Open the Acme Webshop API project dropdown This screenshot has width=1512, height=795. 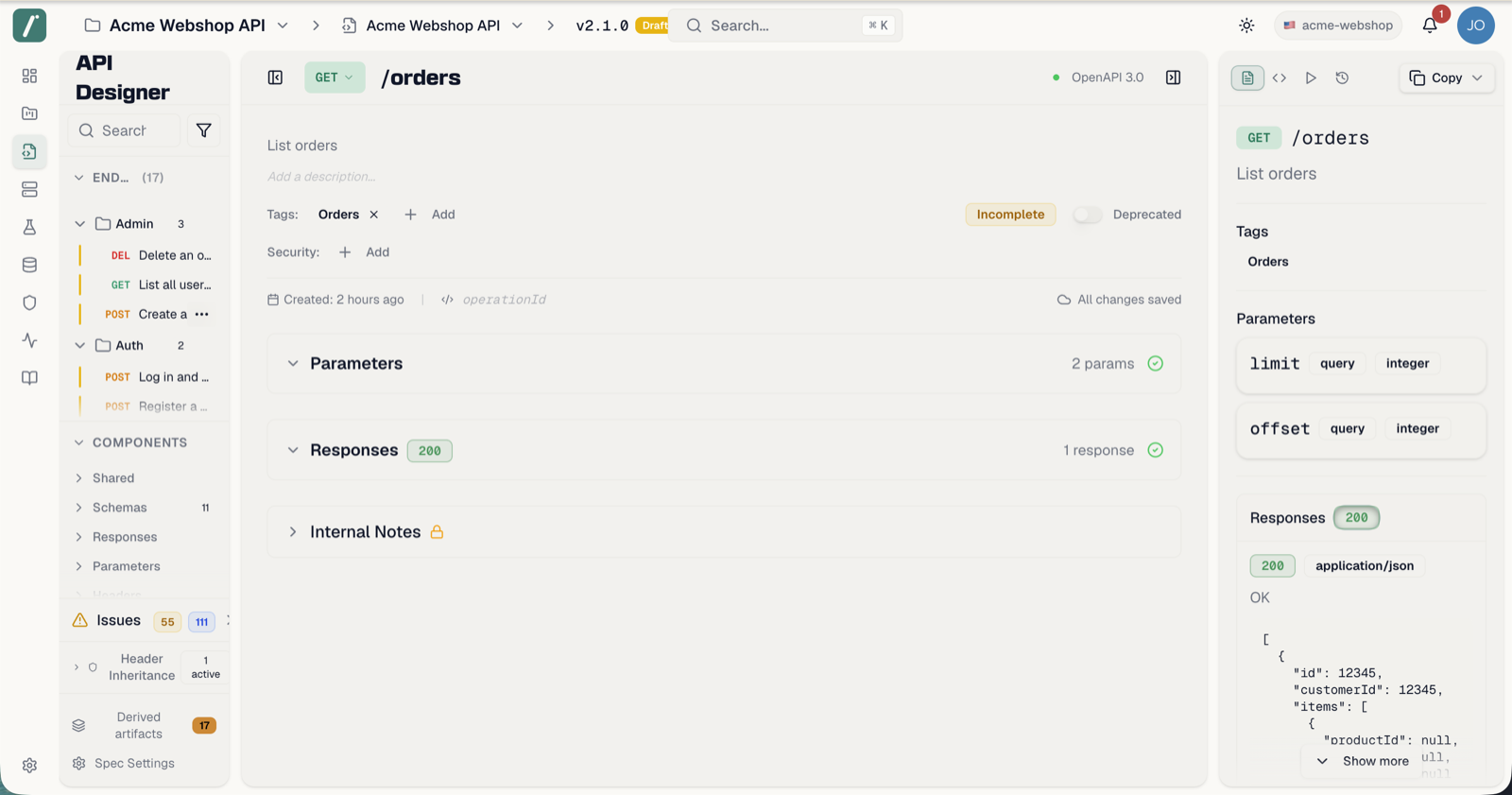187,26
